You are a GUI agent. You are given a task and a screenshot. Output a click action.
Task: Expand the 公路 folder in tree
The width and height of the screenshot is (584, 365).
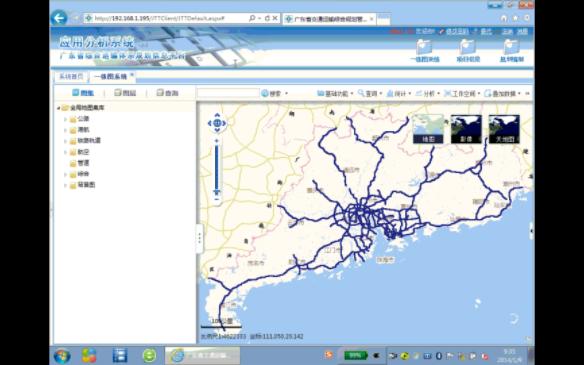tap(65, 119)
